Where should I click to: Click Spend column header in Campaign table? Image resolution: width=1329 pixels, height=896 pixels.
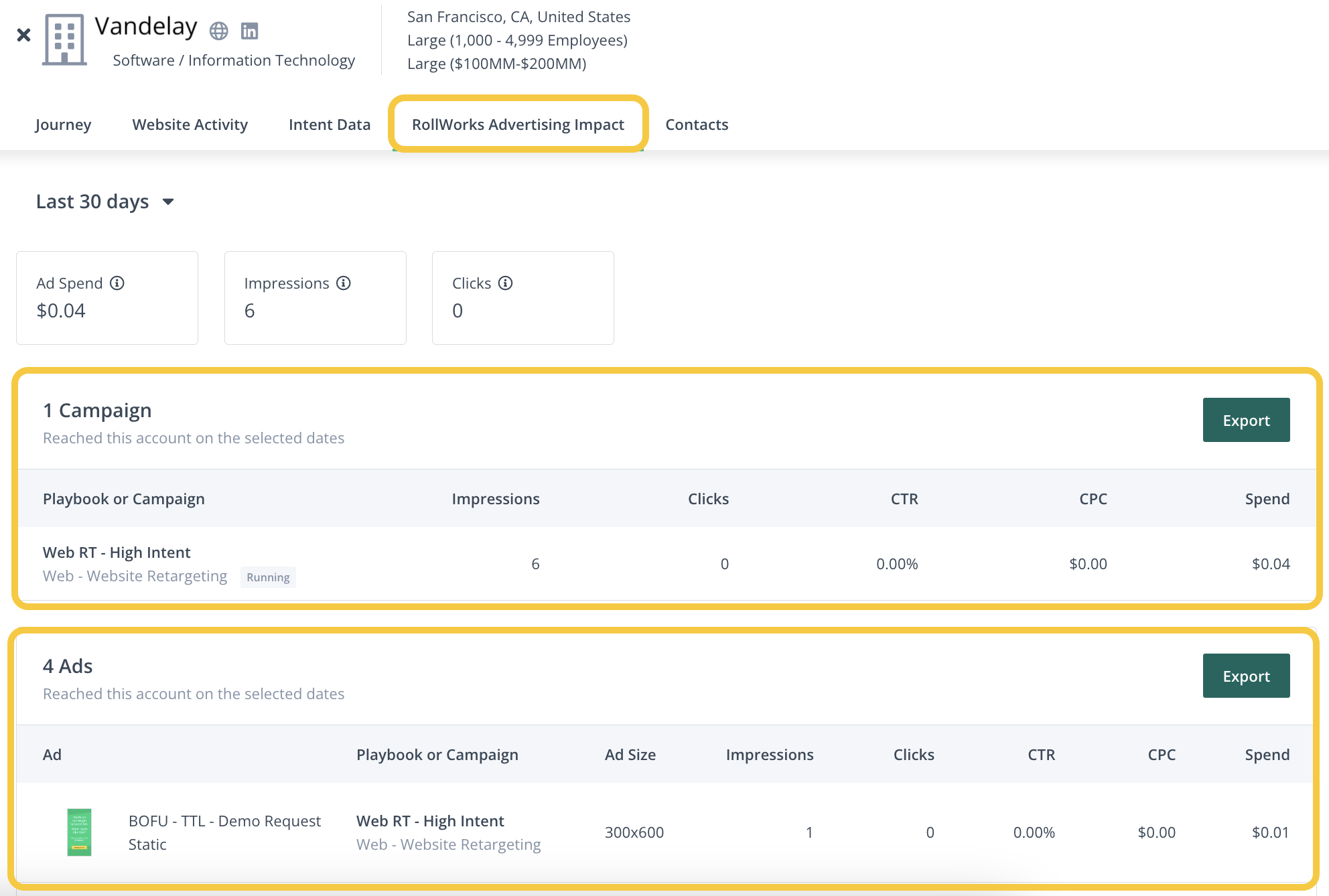click(x=1267, y=499)
